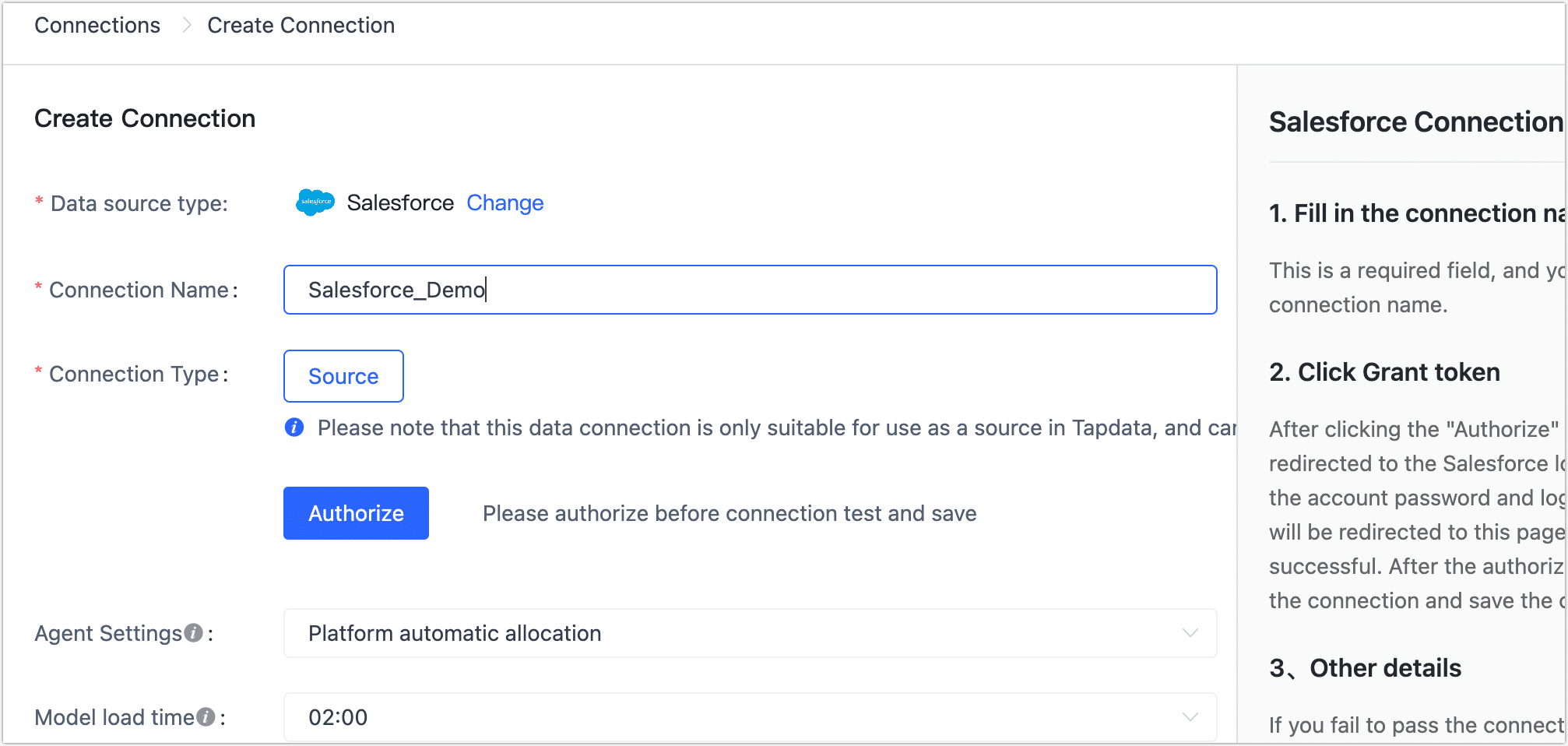Viewport: 1568px width, 746px height.
Task: Click the Salesforce logo icon
Action: (314, 202)
